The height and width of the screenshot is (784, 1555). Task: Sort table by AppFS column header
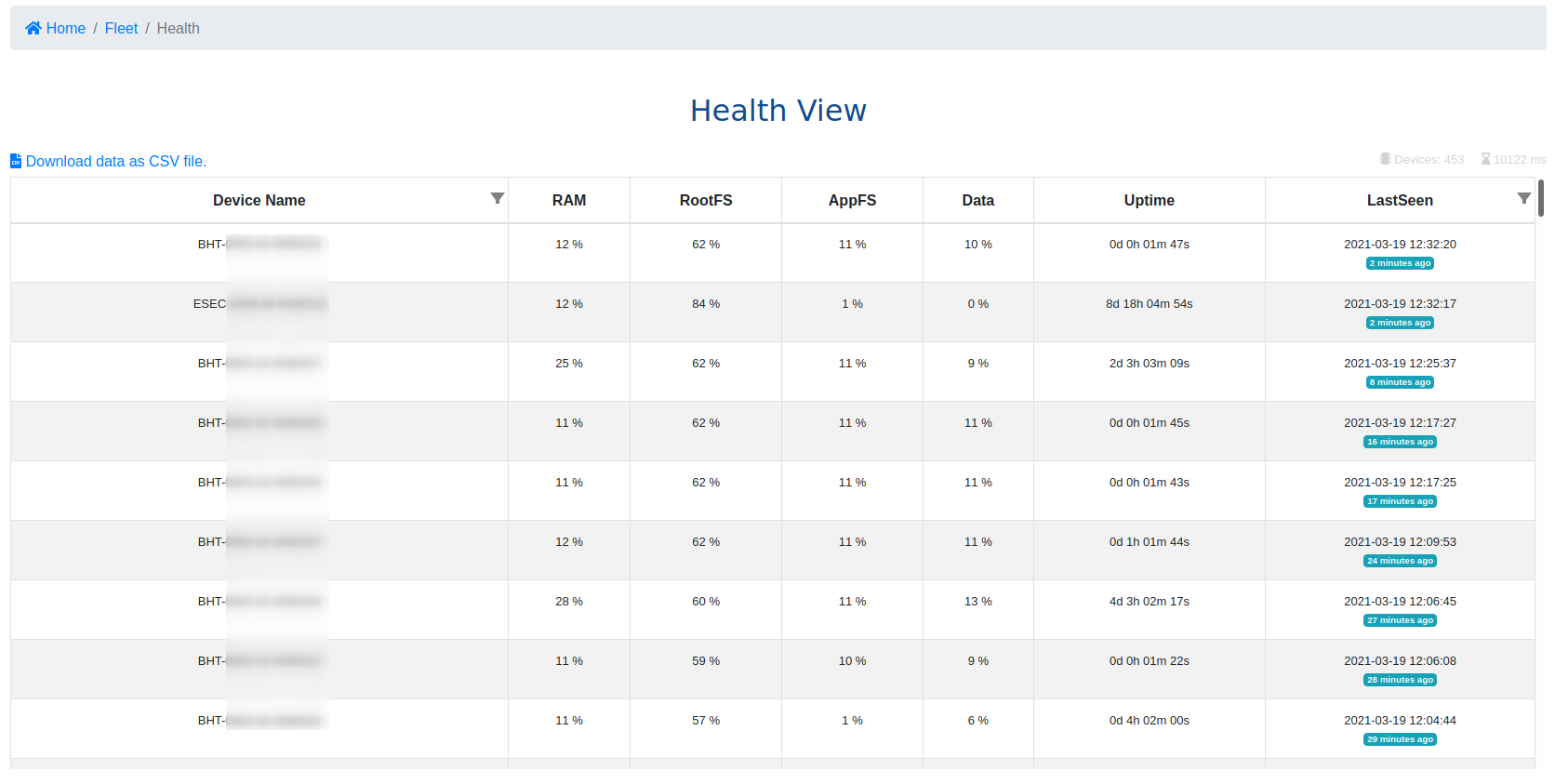(852, 200)
